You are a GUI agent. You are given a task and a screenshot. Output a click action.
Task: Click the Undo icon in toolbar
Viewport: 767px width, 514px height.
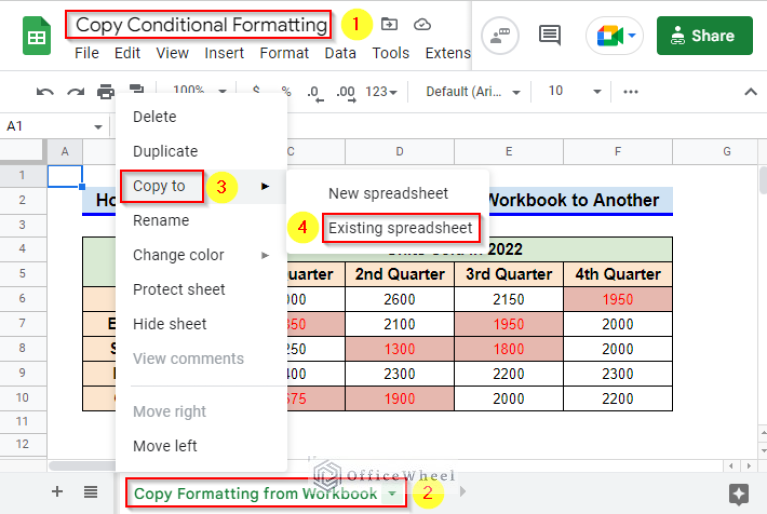tap(45, 92)
